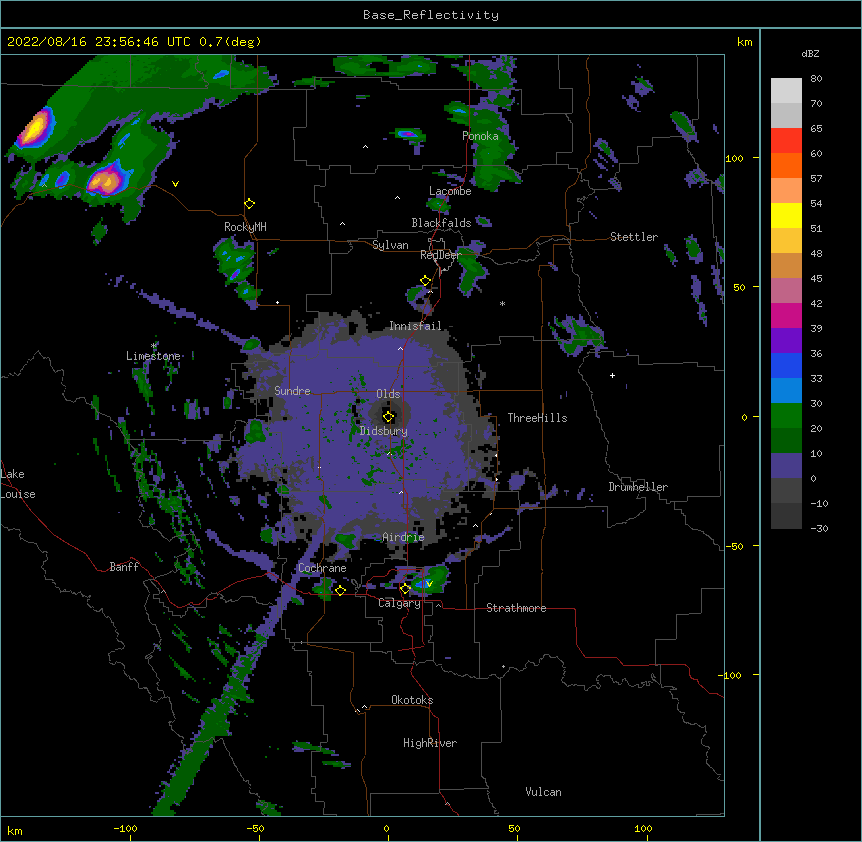Image resolution: width=862 pixels, height=842 pixels.
Task: Click the yellow marker southeast of Red Deer
Action: click(425, 281)
